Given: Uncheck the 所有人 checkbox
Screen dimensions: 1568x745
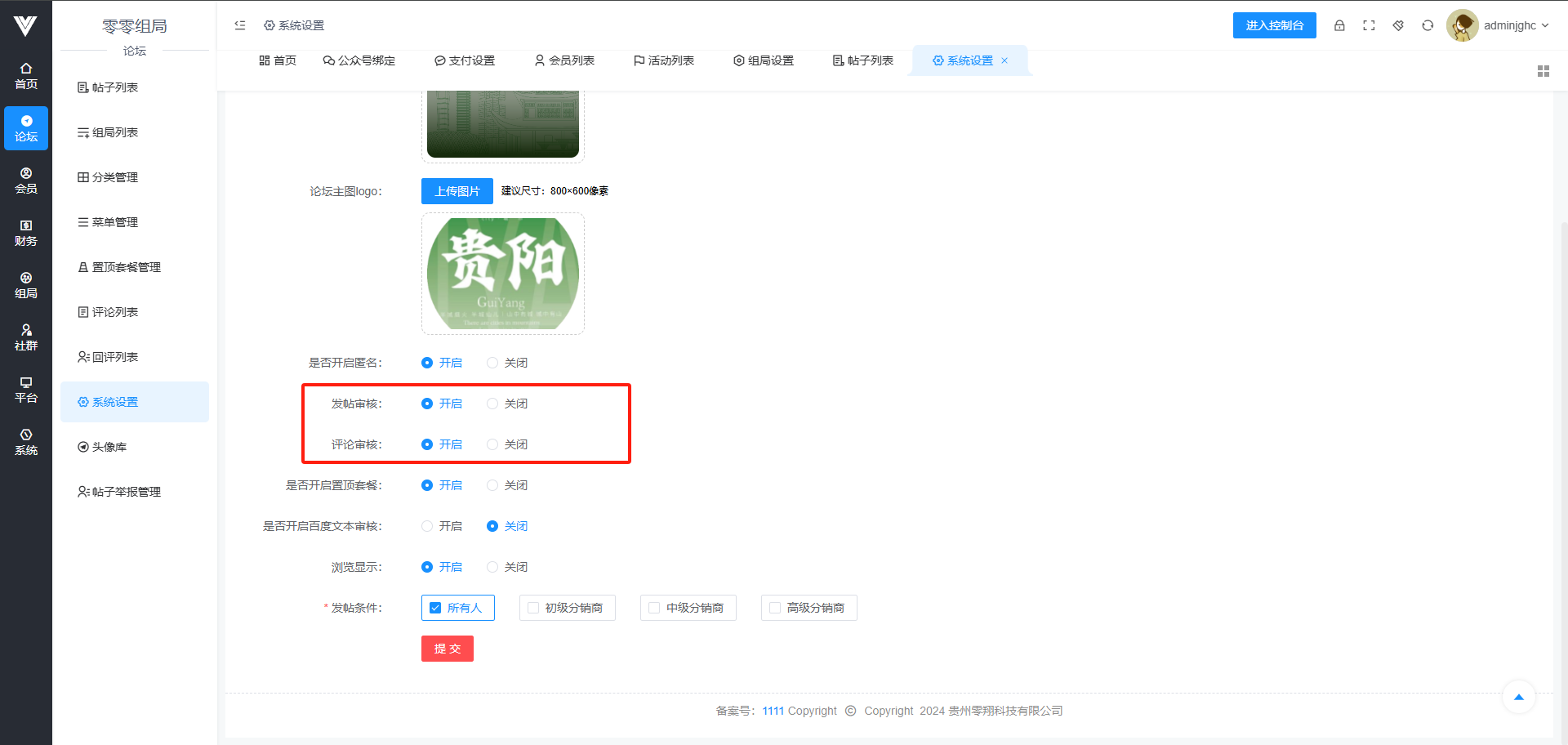Looking at the screenshot, I should click(435, 608).
